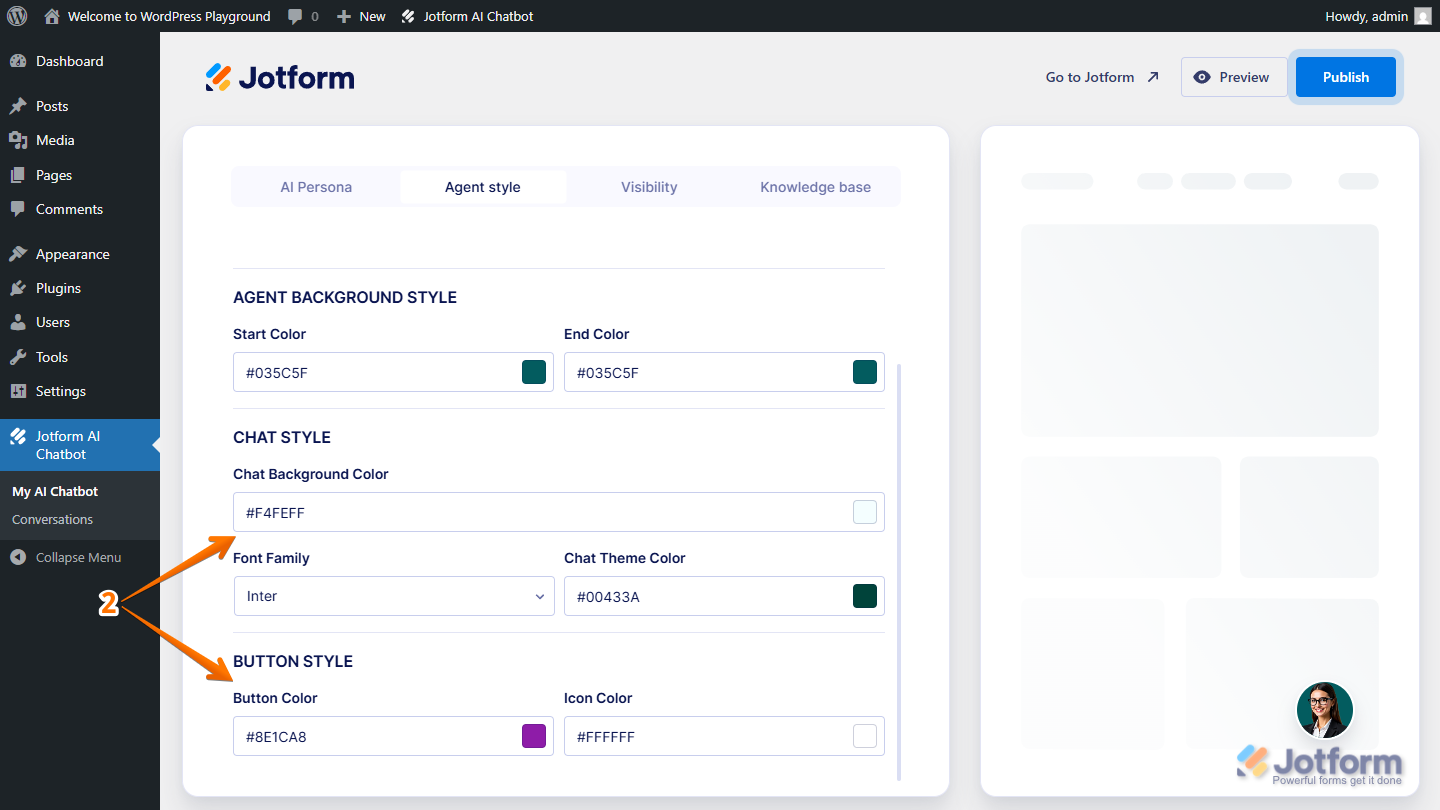
Task: Click the external arrow next to Go to Jotform
Action: [x=1153, y=77]
